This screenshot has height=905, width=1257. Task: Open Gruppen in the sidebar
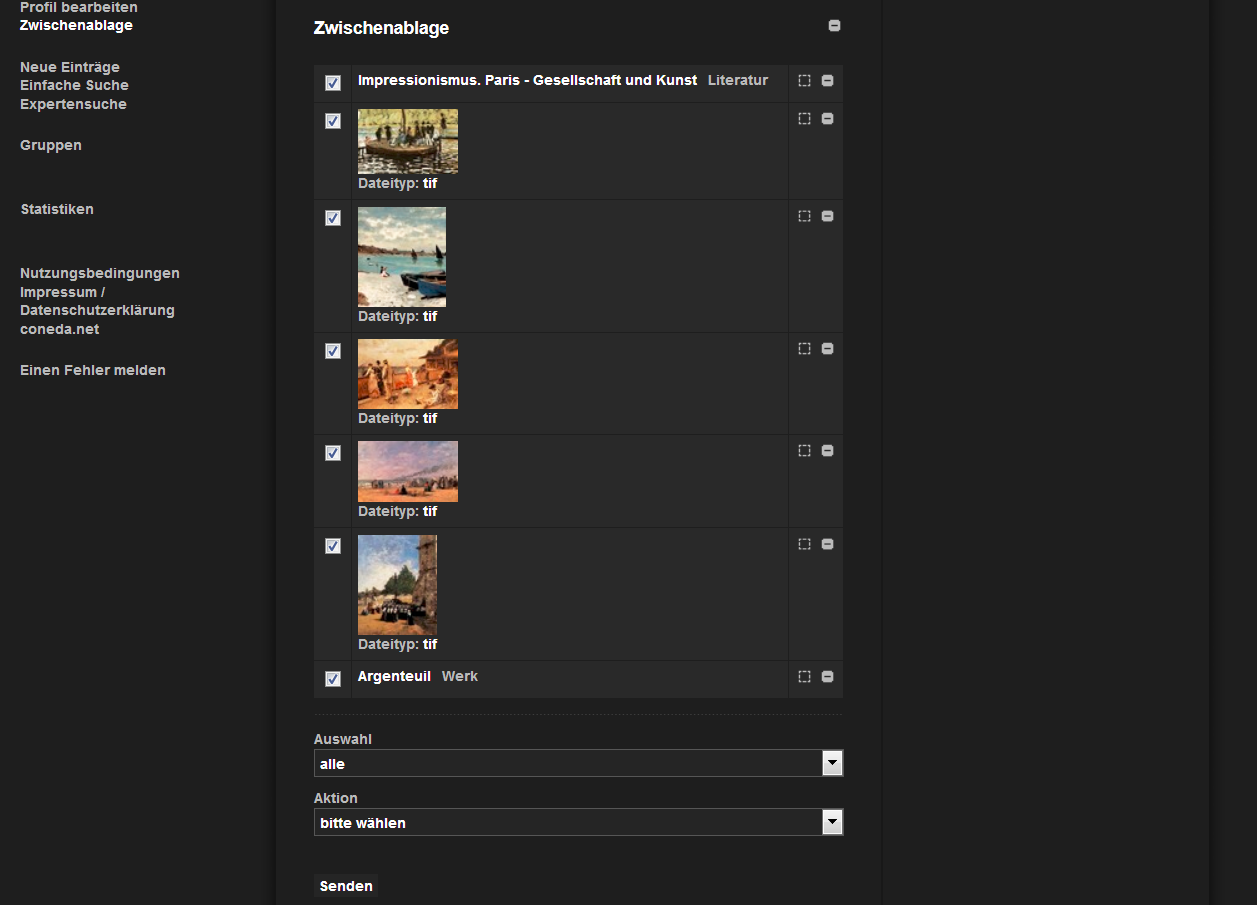(x=51, y=145)
